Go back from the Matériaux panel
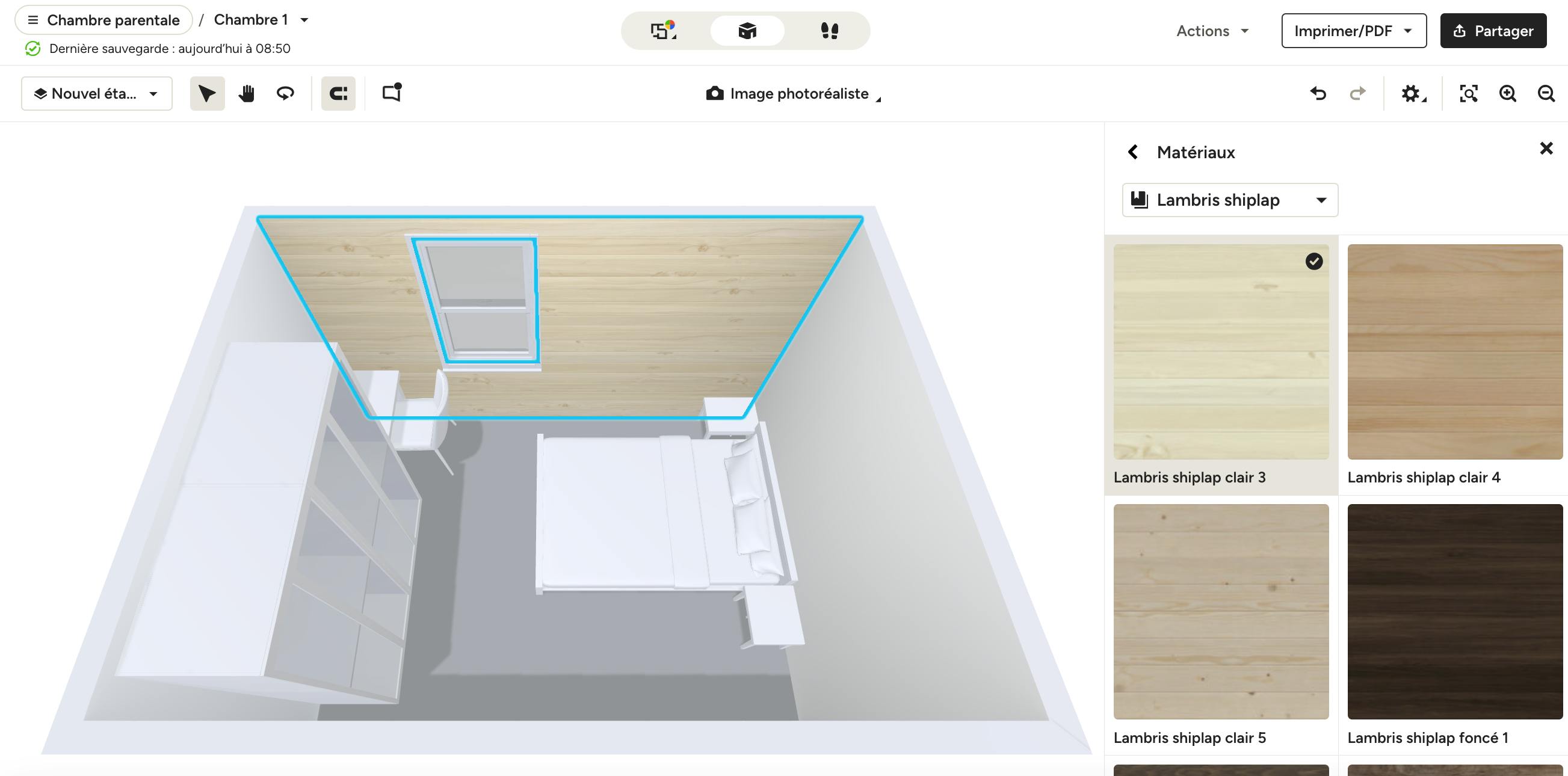 point(1133,152)
